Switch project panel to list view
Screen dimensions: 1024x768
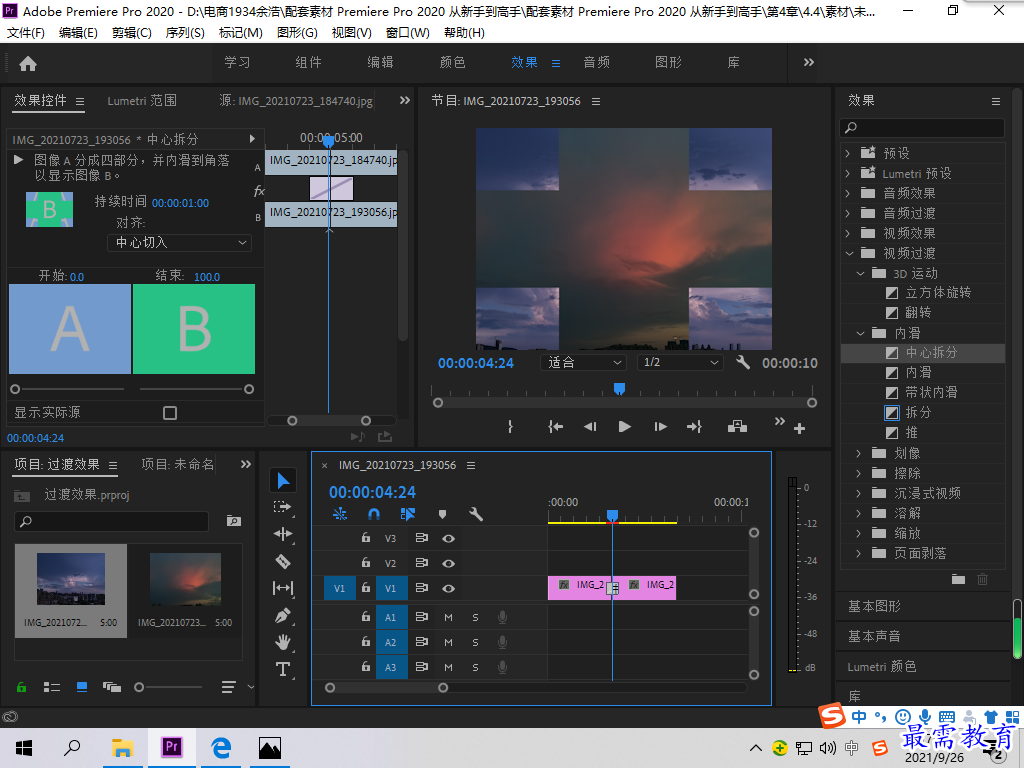[52, 686]
